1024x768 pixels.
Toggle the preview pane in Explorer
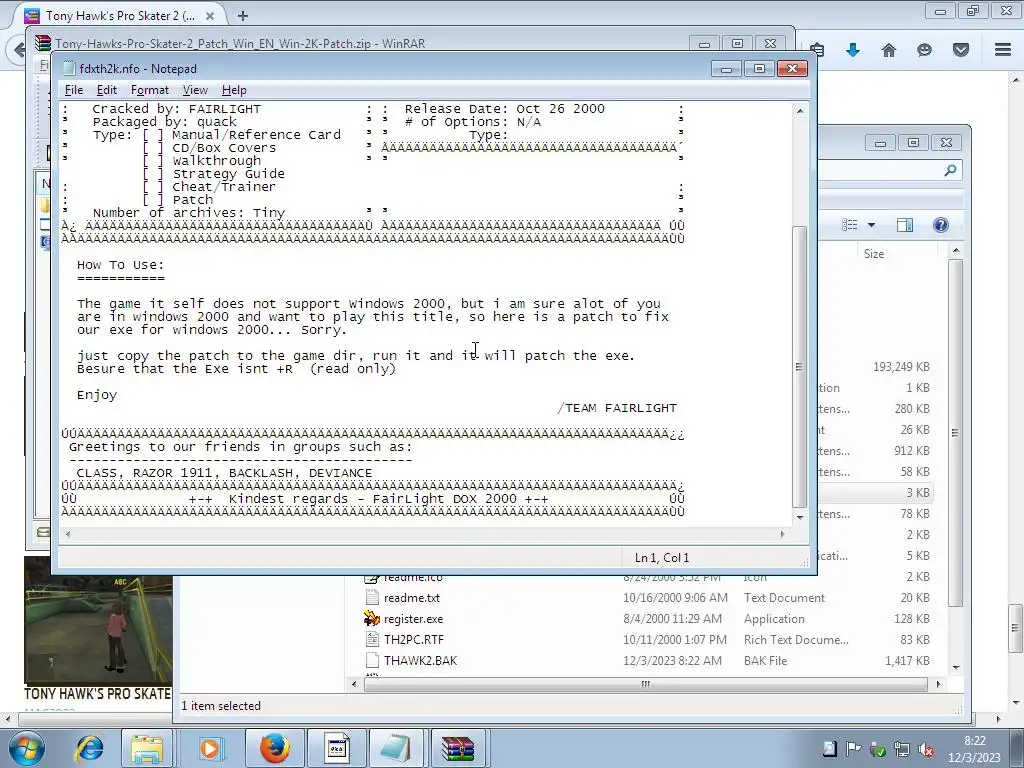click(904, 225)
